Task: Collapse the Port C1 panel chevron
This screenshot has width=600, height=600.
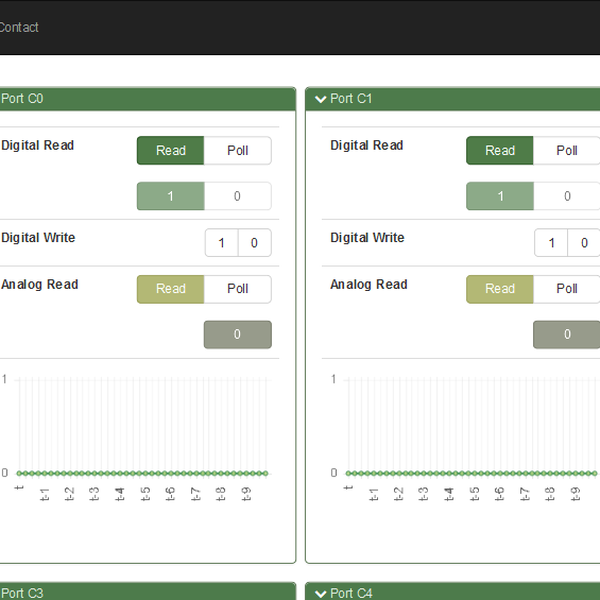Action: [x=320, y=99]
